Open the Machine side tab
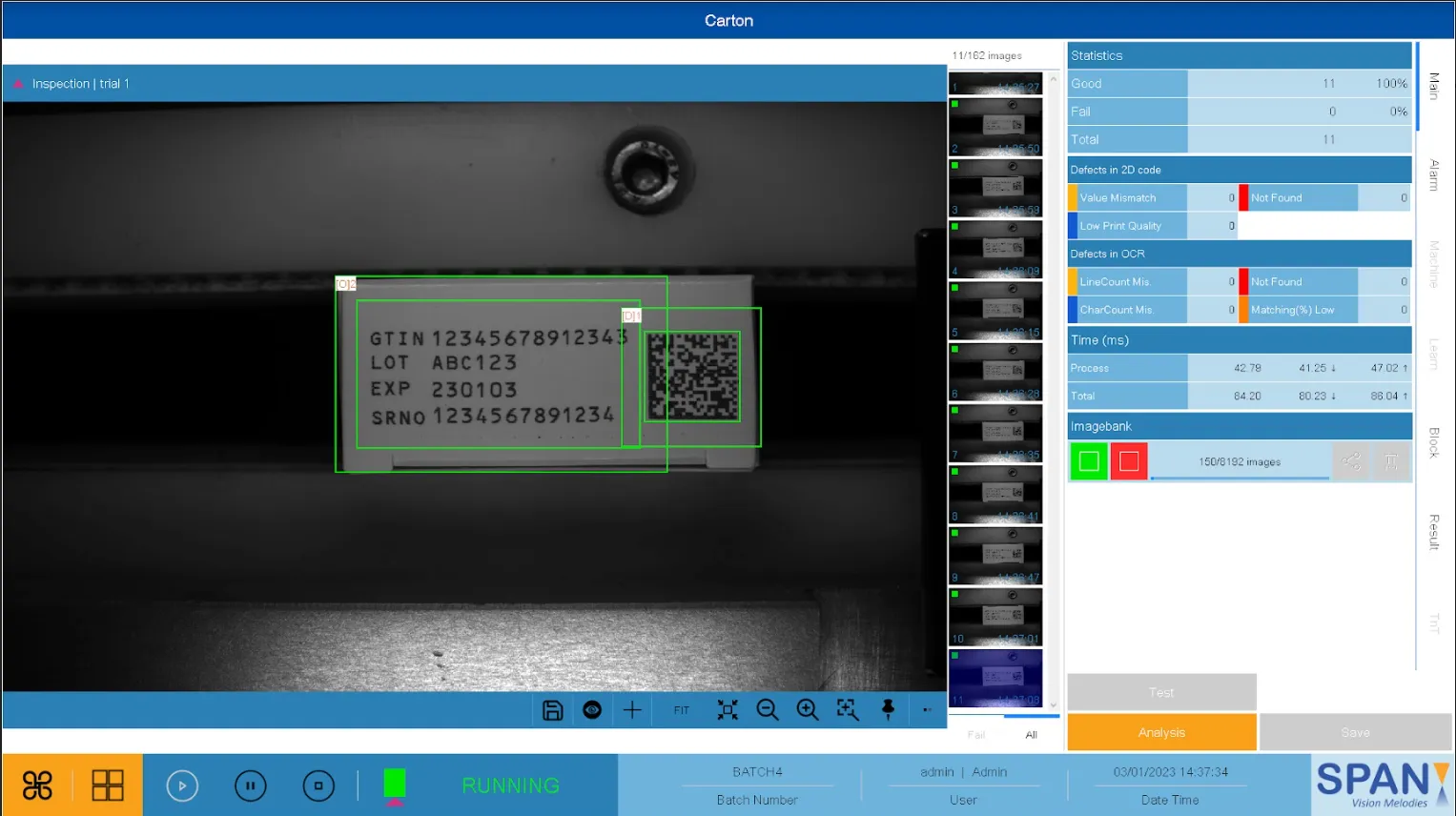This screenshot has width=1456, height=816. 1433,264
